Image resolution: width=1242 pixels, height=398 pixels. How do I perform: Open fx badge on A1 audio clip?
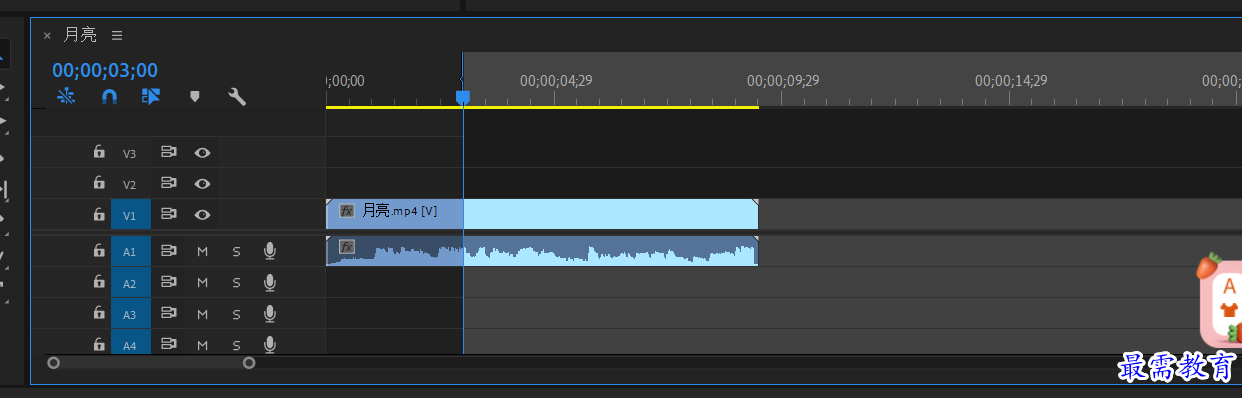point(347,247)
